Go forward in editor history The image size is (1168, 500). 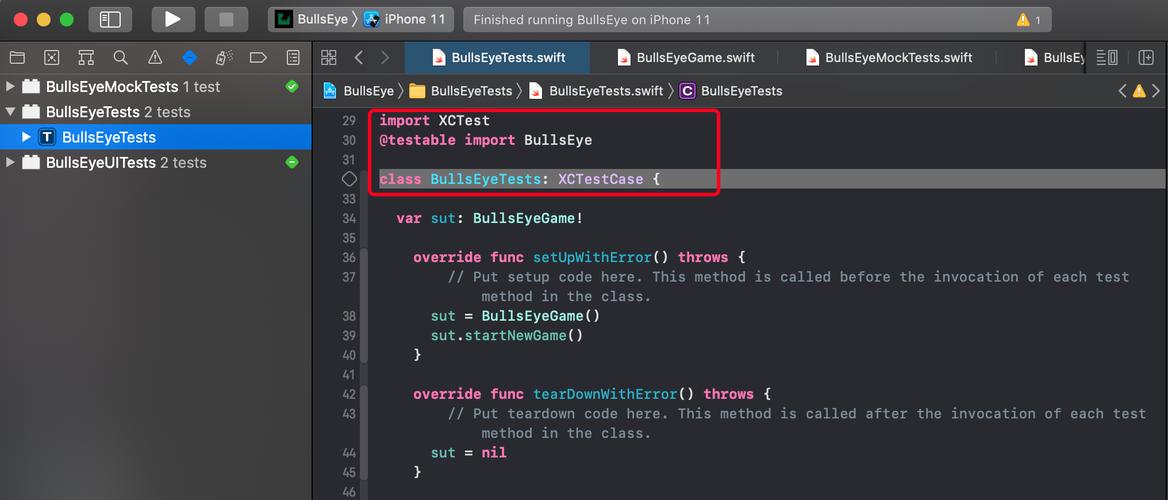pos(384,57)
